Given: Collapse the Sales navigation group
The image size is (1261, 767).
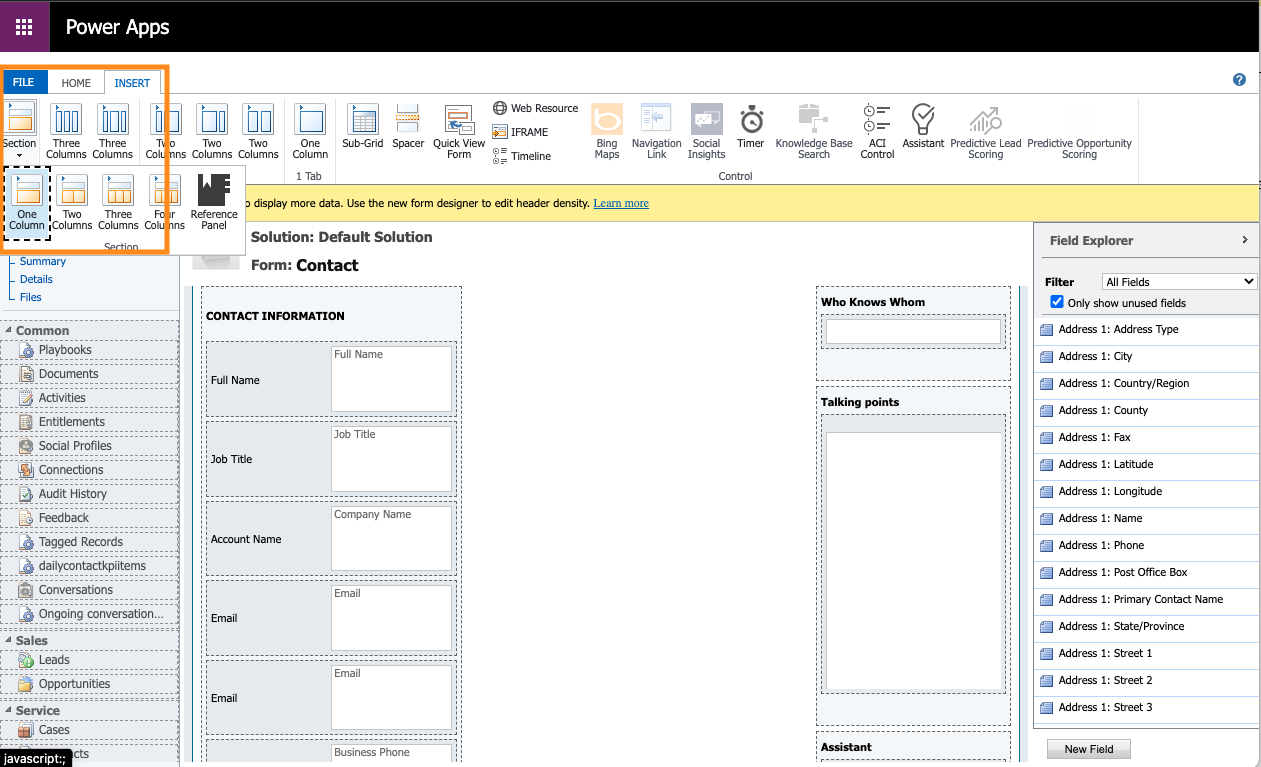Looking at the screenshot, I should [x=8, y=641].
